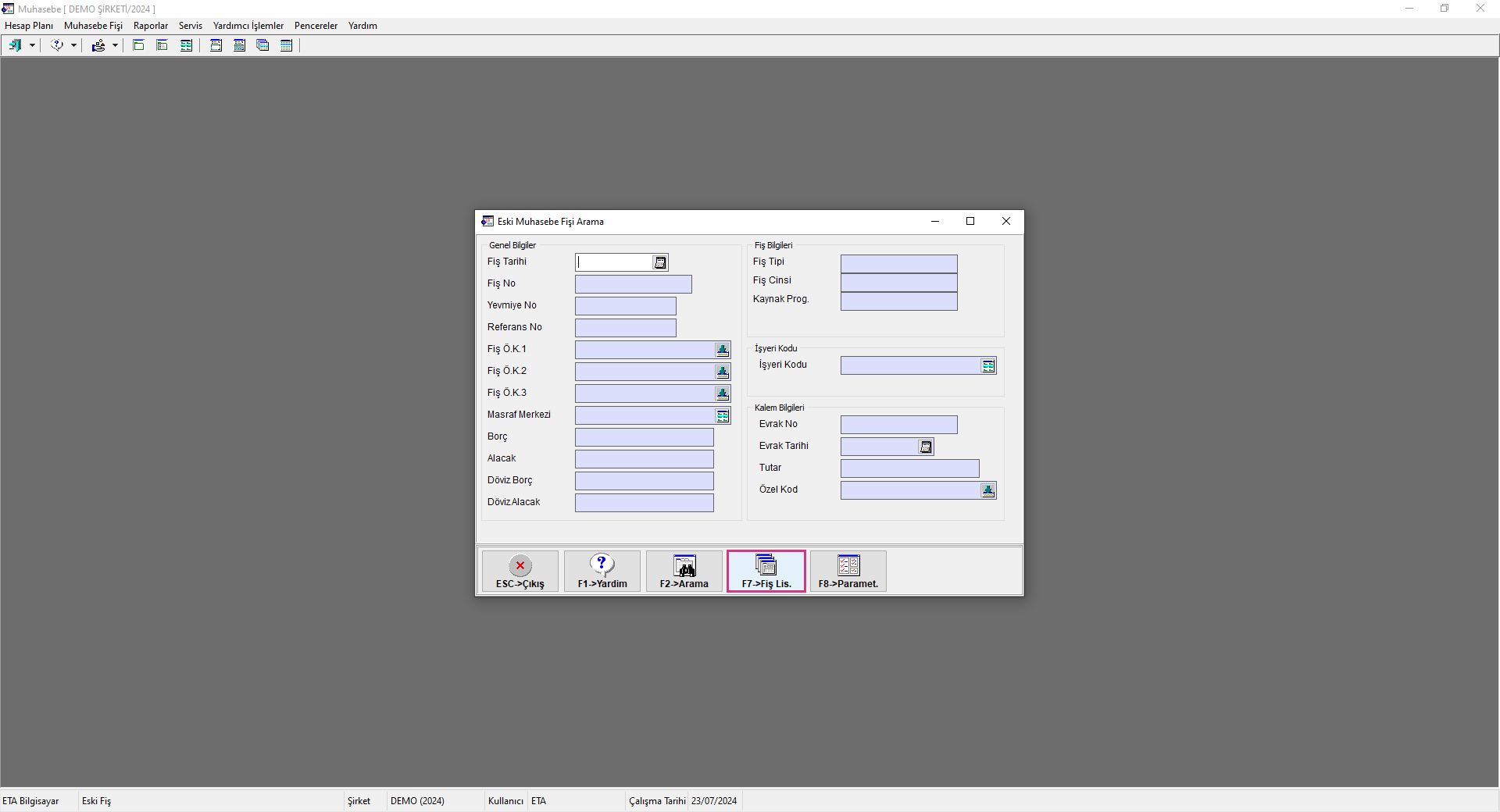Open the calendar picker for Evrak Tarihi

[926, 447]
